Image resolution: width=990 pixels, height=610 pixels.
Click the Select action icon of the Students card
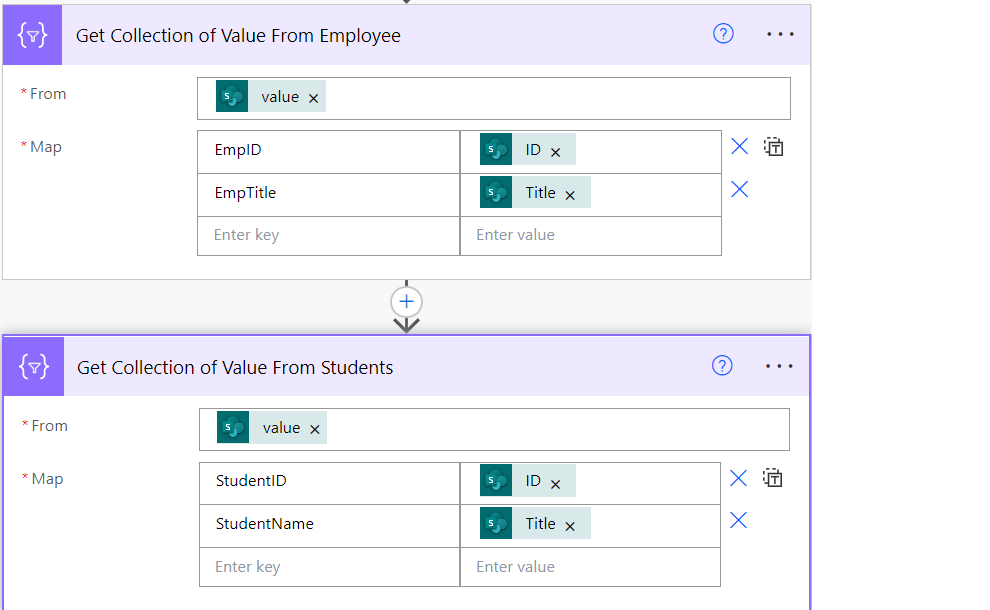33,366
